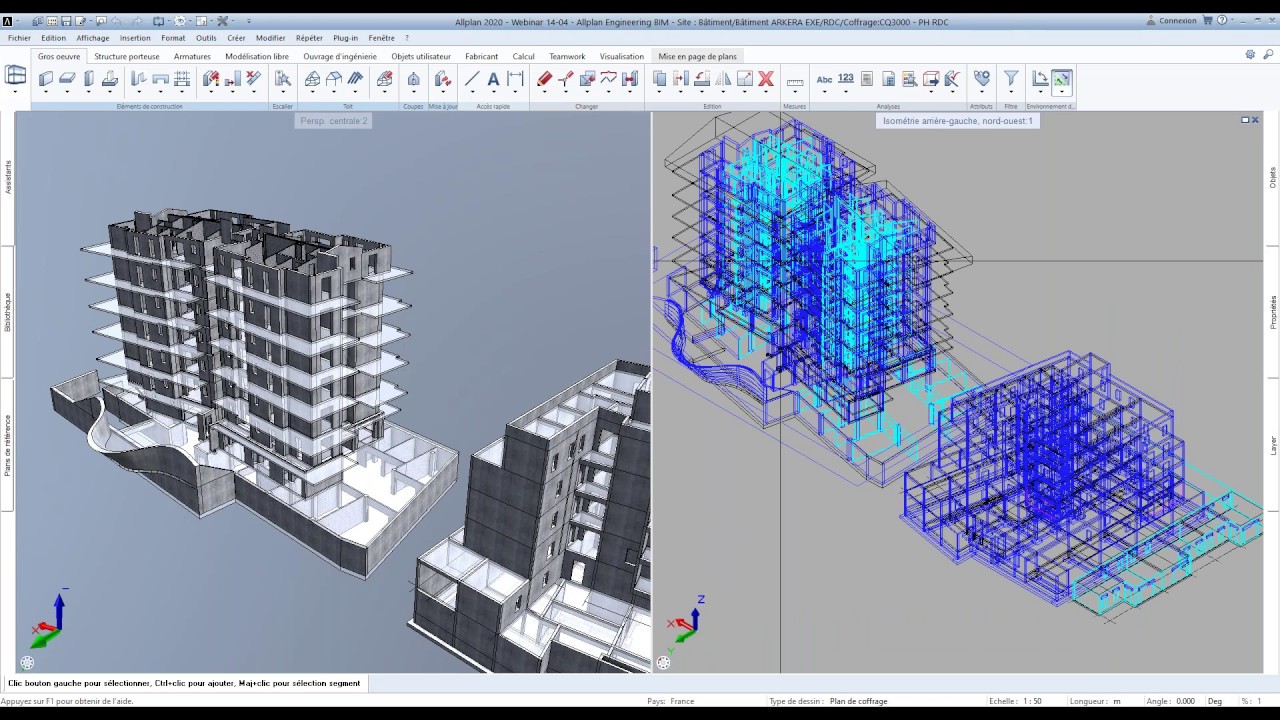This screenshot has height=720, width=1280.
Task: Click the Plan de coffrage drawing type field
Action: (x=858, y=701)
